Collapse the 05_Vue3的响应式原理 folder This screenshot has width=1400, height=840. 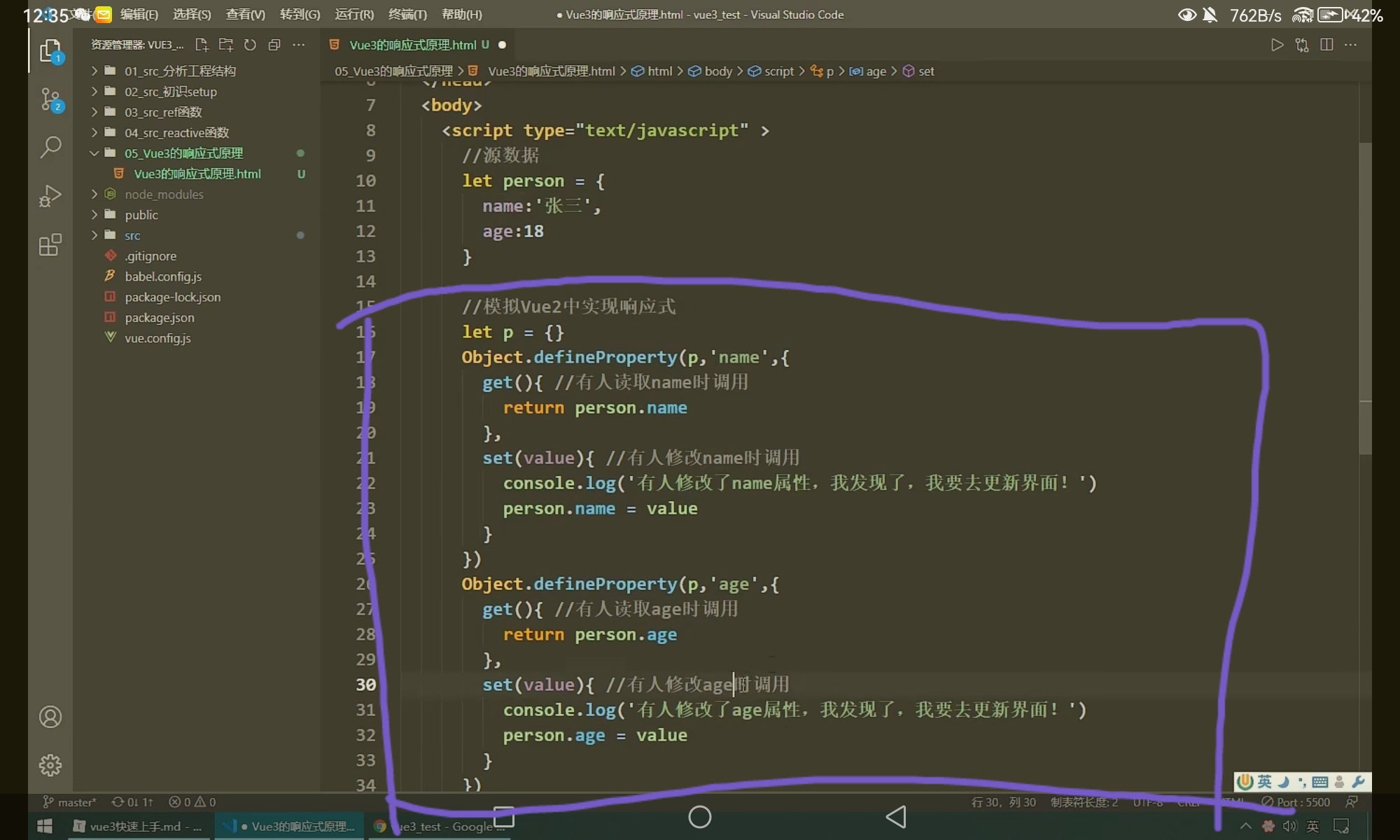pos(183,153)
